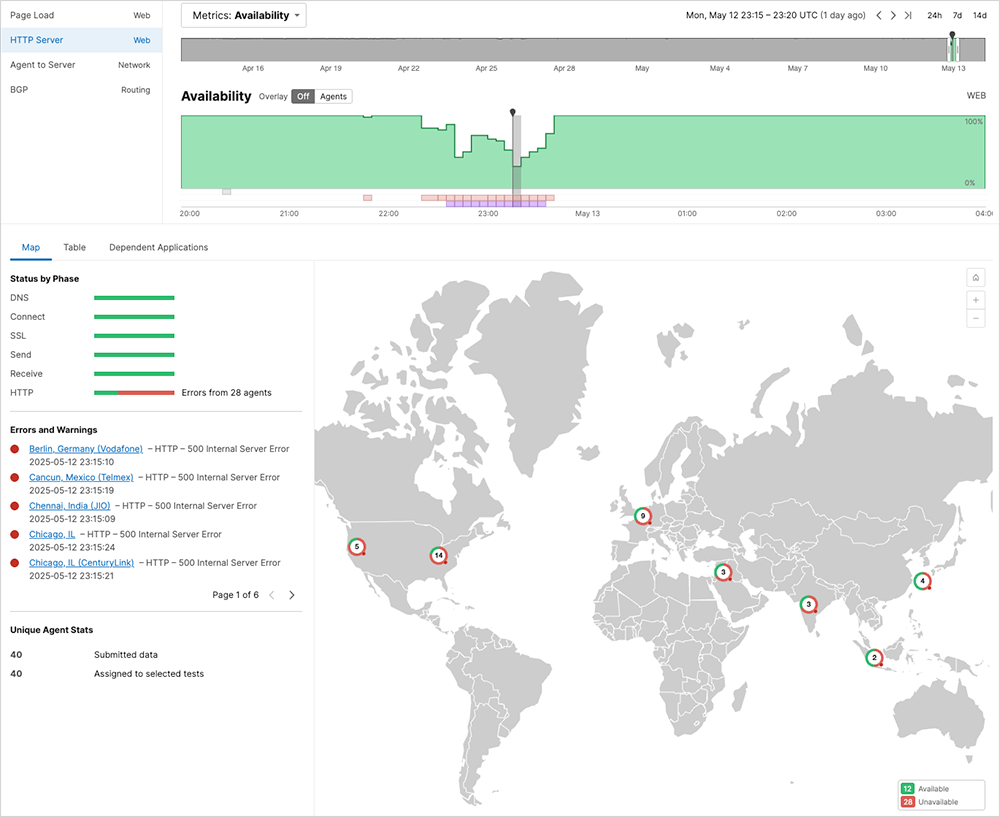Click the Europe agent cluster marker 9
The width and height of the screenshot is (1000, 817).
click(x=643, y=516)
